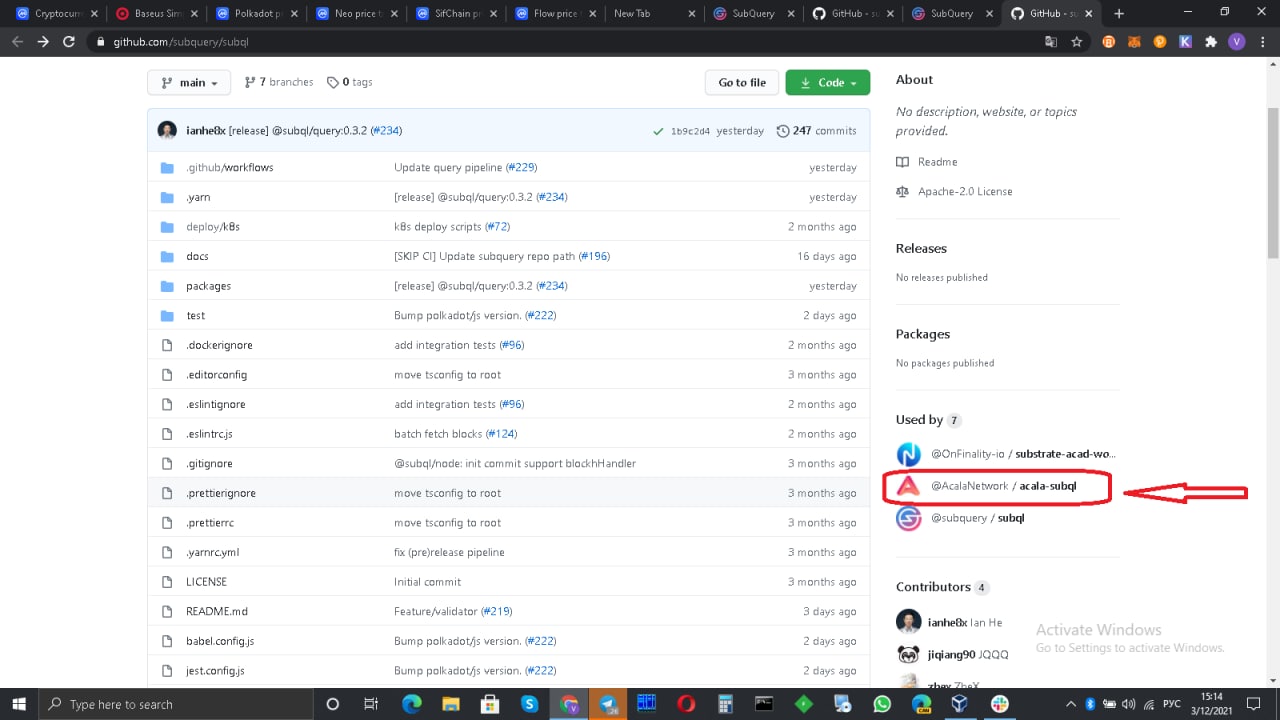The width and height of the screenshot is (1280, 720).
Task: Open the jest.config.js file
Action: 215,670
